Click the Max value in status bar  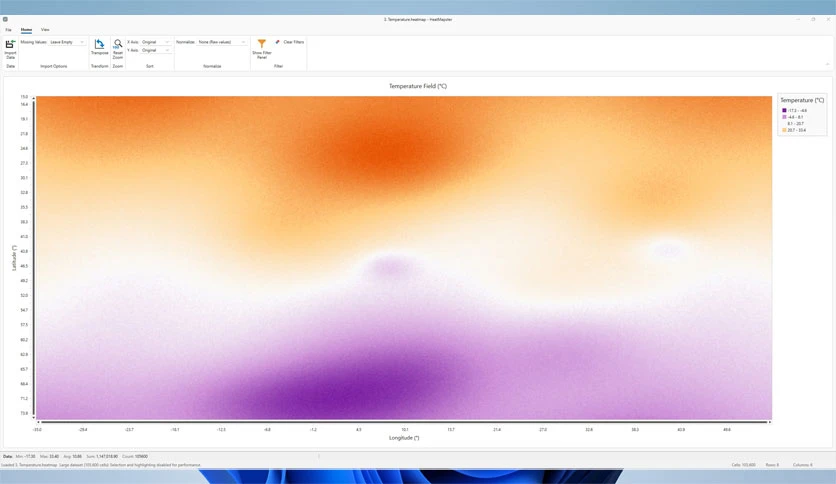click(50, 456)
